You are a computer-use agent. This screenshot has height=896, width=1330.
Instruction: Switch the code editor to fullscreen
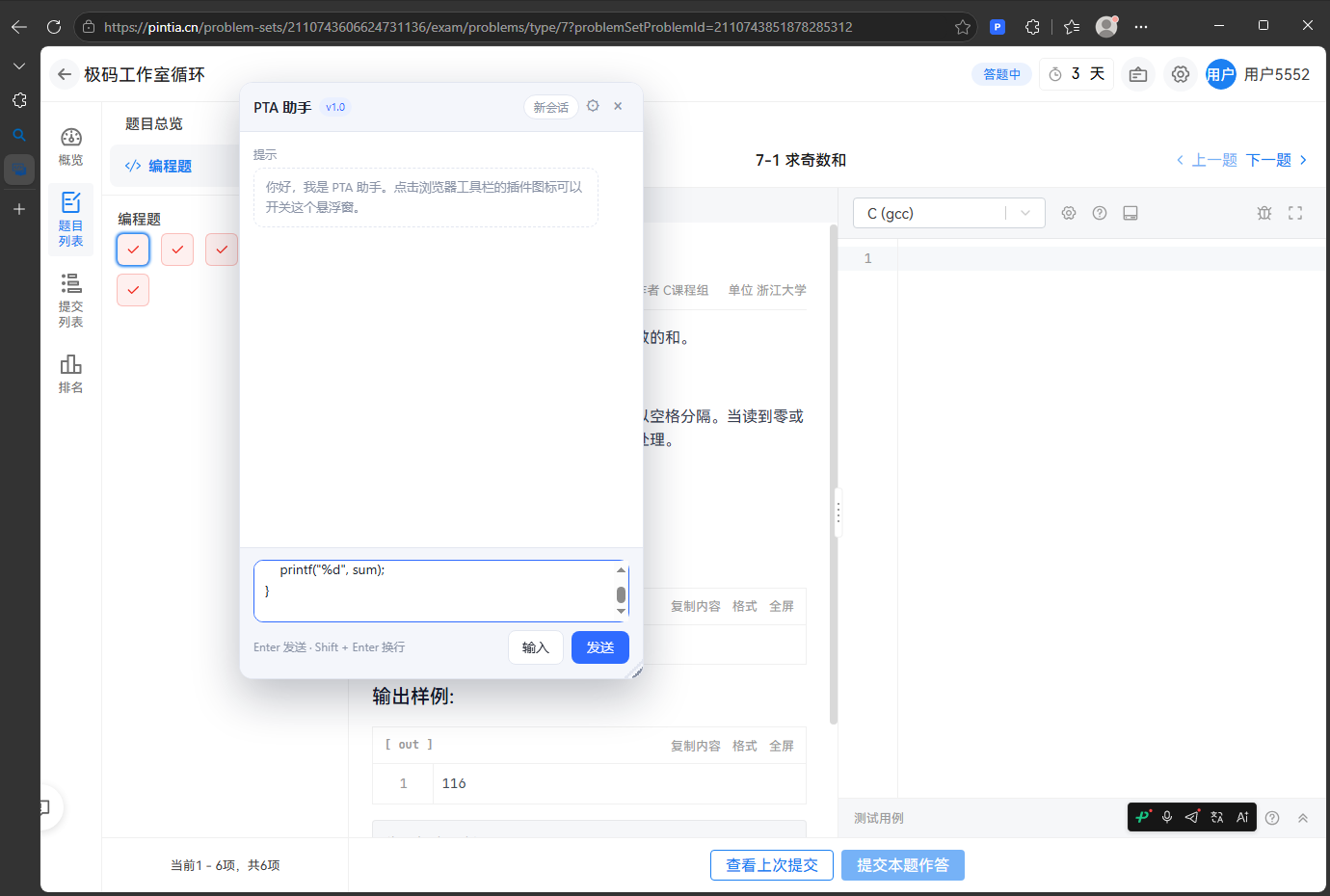[x=1295, y=213]
